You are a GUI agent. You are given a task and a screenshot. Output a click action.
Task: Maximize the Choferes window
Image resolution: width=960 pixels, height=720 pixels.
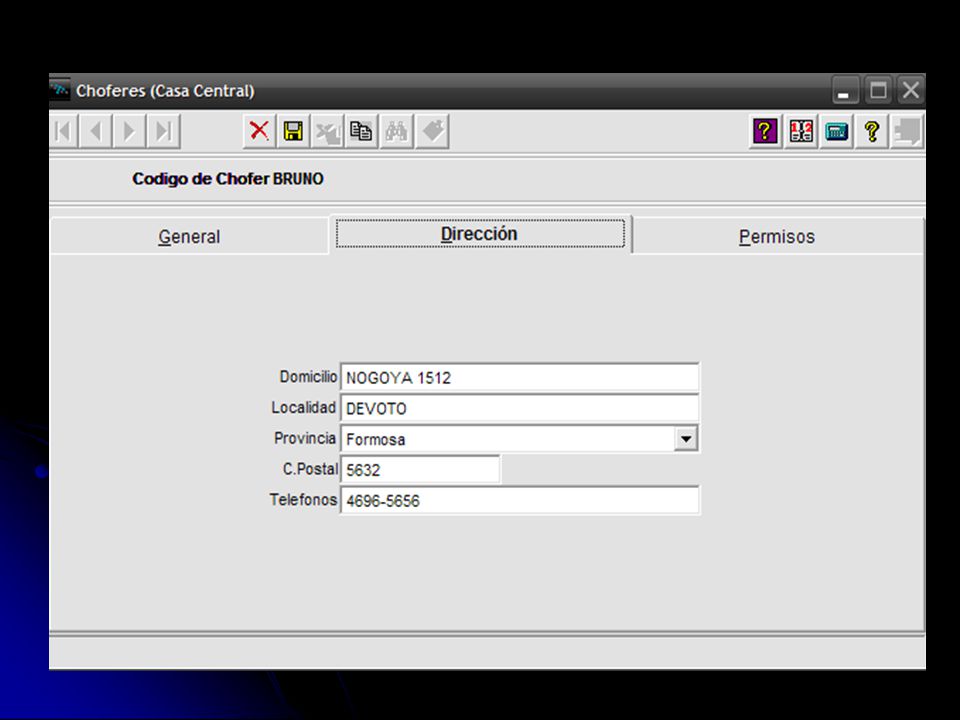point(878,91)
